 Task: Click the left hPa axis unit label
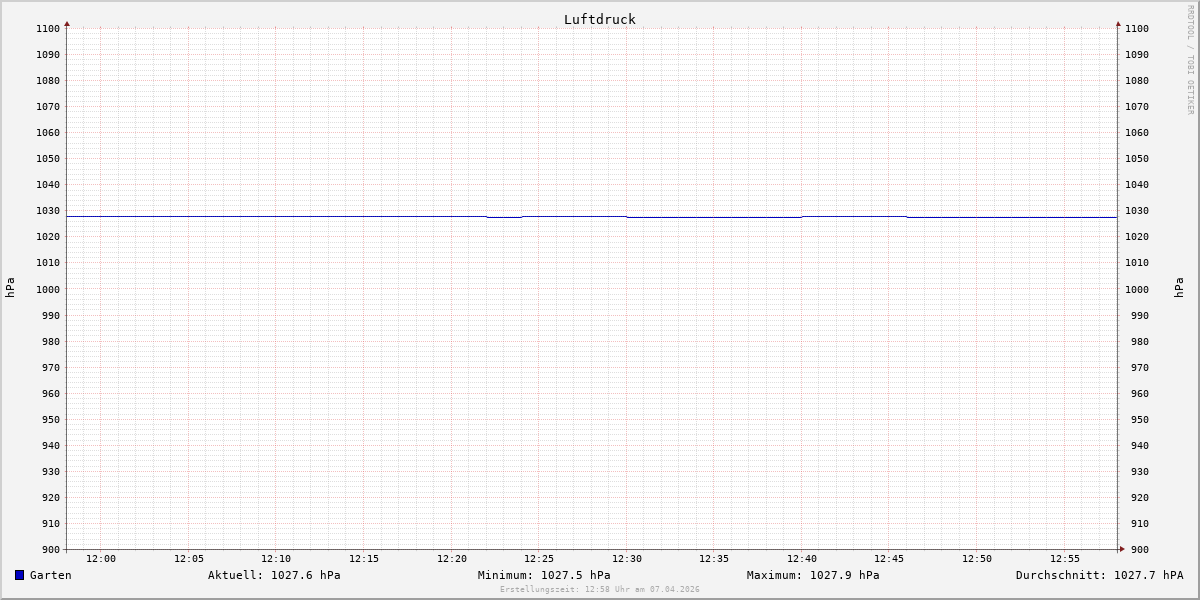[x=10, y=288]
